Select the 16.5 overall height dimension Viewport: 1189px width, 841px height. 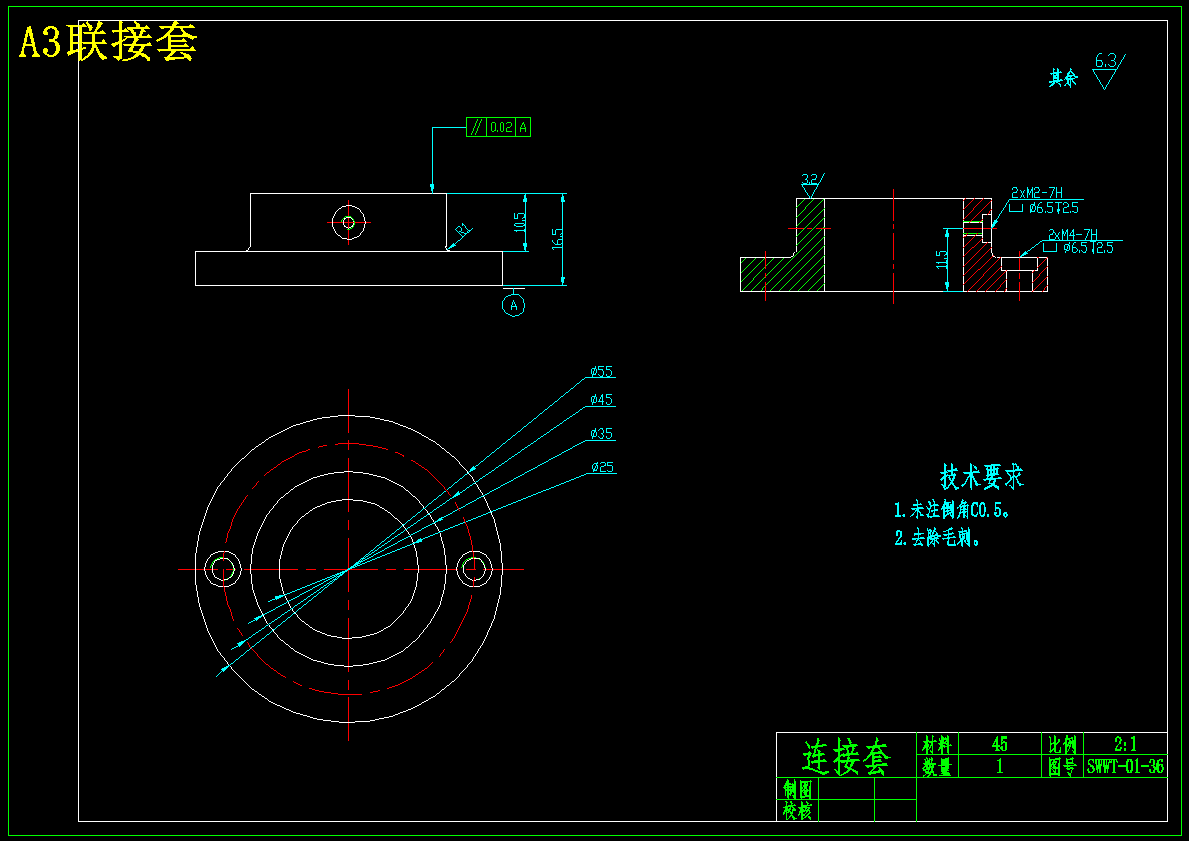(557, 239)
